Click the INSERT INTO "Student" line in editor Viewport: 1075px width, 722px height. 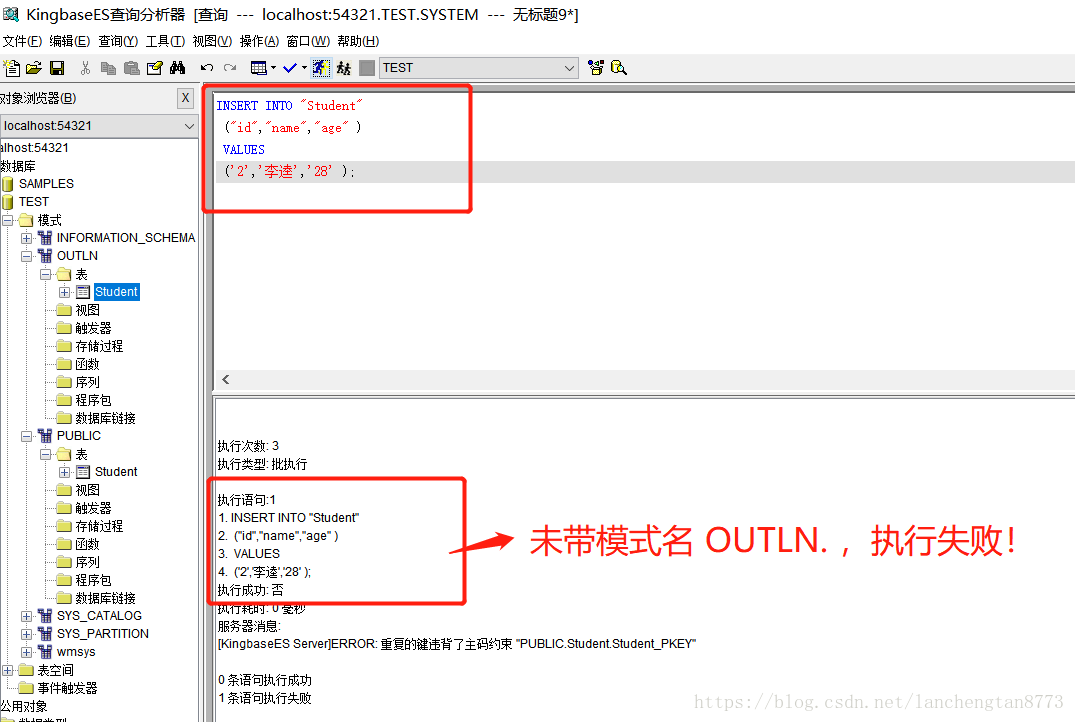289,106
